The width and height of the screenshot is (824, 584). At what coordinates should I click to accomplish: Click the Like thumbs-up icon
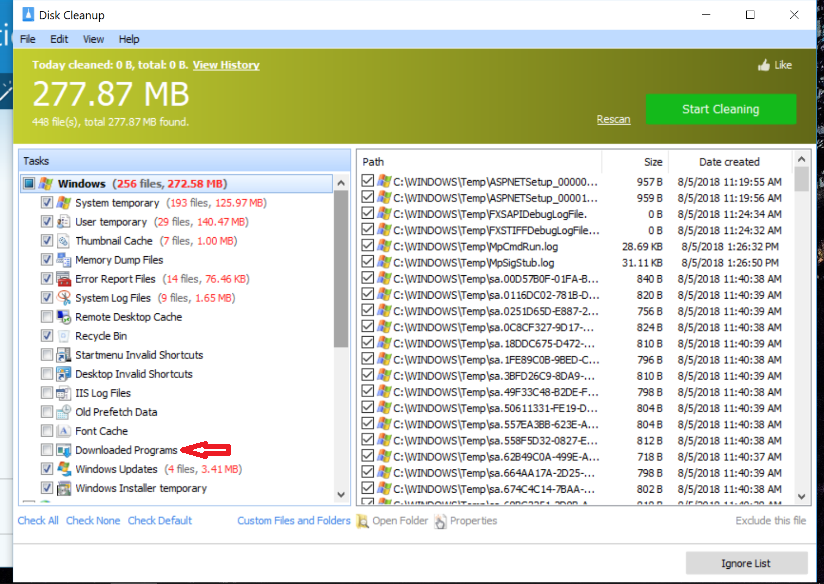click(x=764, y=65)
